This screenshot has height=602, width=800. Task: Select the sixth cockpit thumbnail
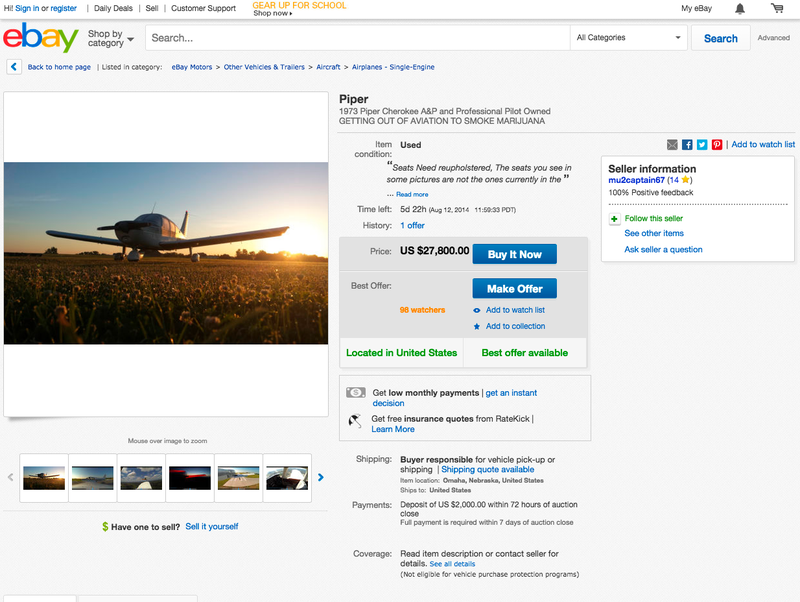coord(287,478)
